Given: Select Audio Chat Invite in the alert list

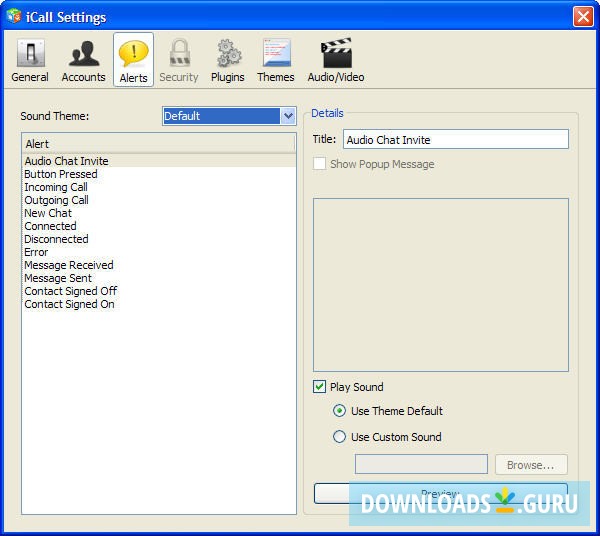Looking at the screenshot, I should [159, 161].
